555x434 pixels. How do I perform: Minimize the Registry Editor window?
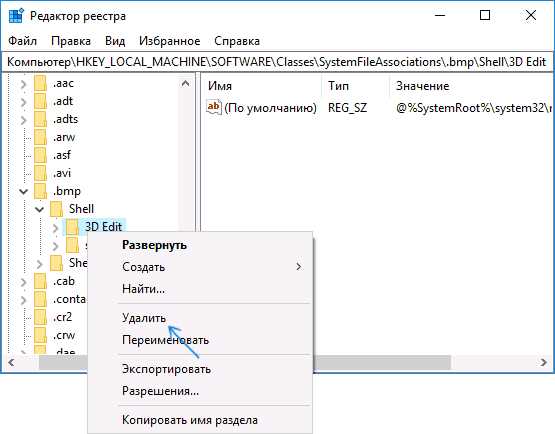440,16
